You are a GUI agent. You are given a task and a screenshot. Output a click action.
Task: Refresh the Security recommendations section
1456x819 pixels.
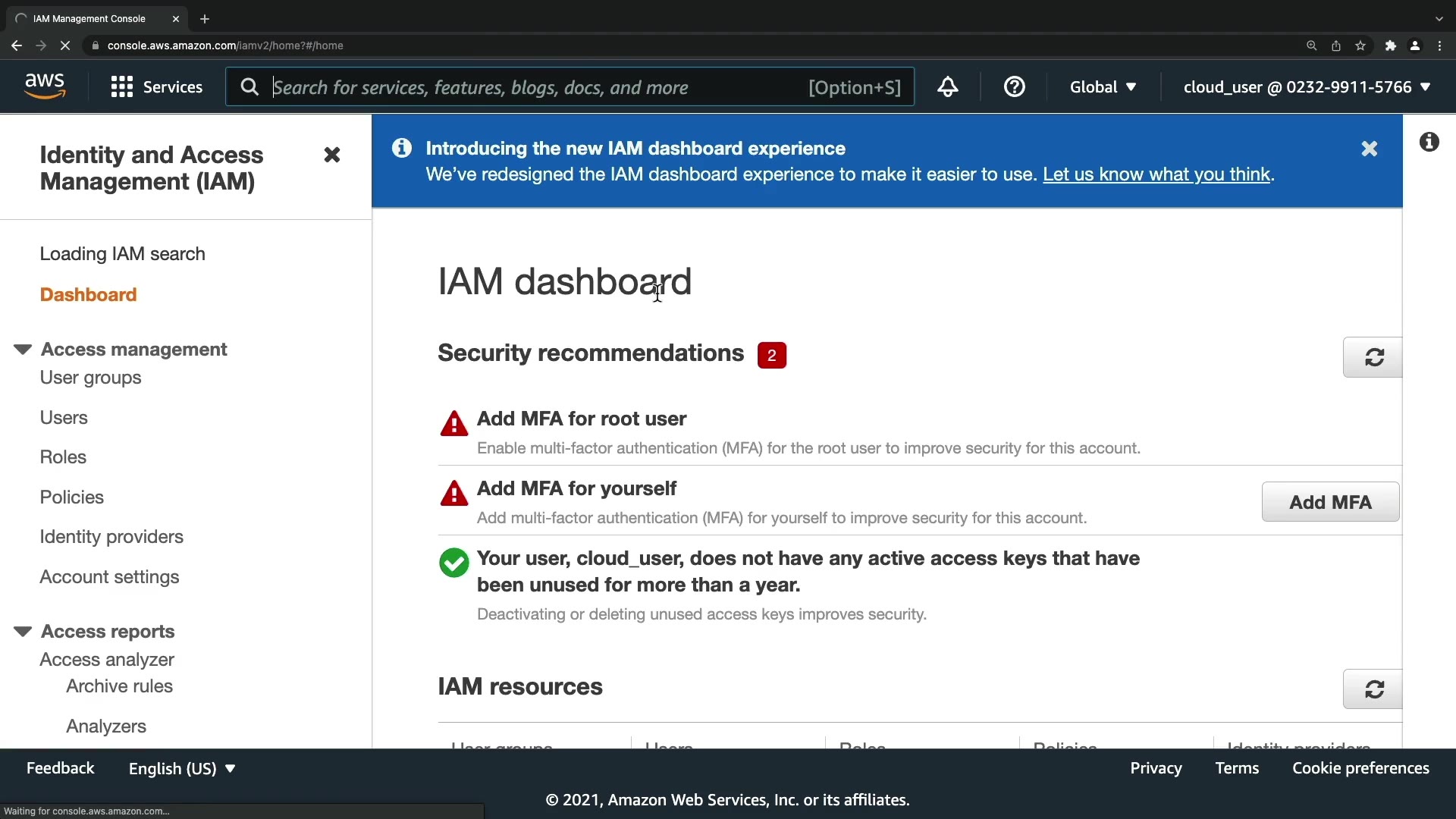[x=1373, y=357]
